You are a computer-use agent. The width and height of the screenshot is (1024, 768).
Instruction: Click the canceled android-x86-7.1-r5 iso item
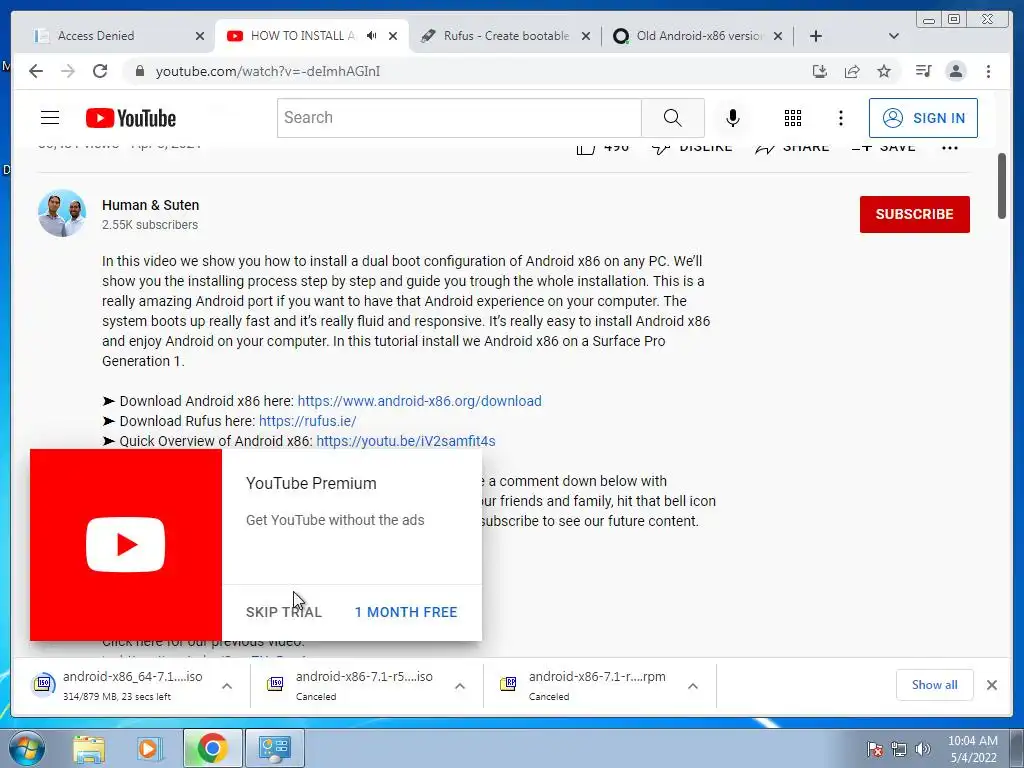click(x=353, y=686)
